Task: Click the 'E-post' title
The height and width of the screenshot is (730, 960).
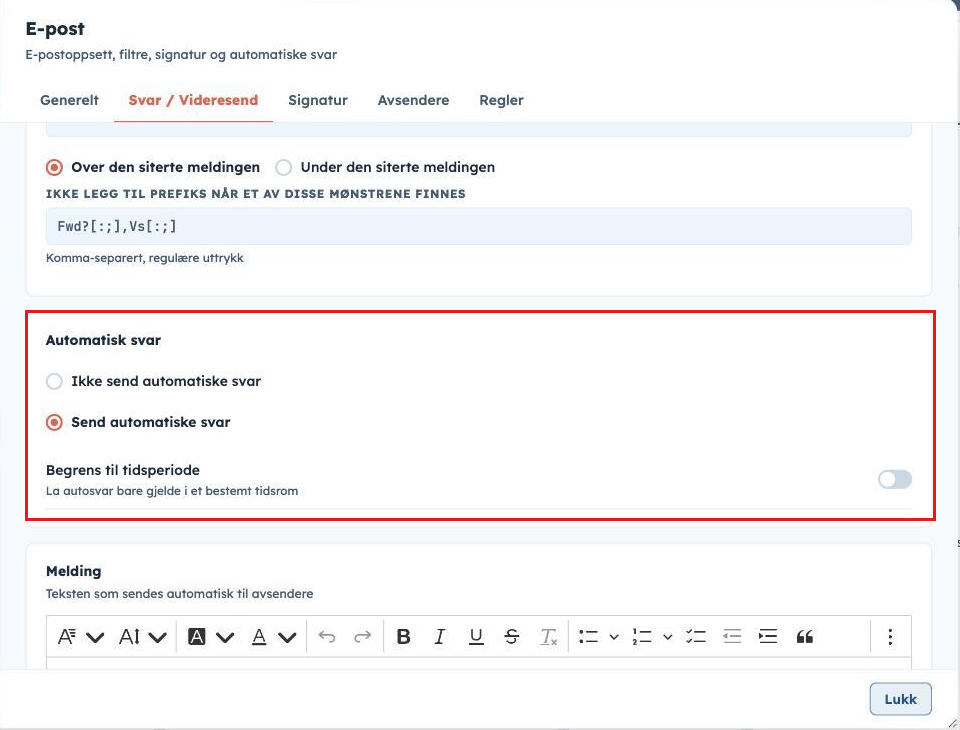Action: pos(55,29)
